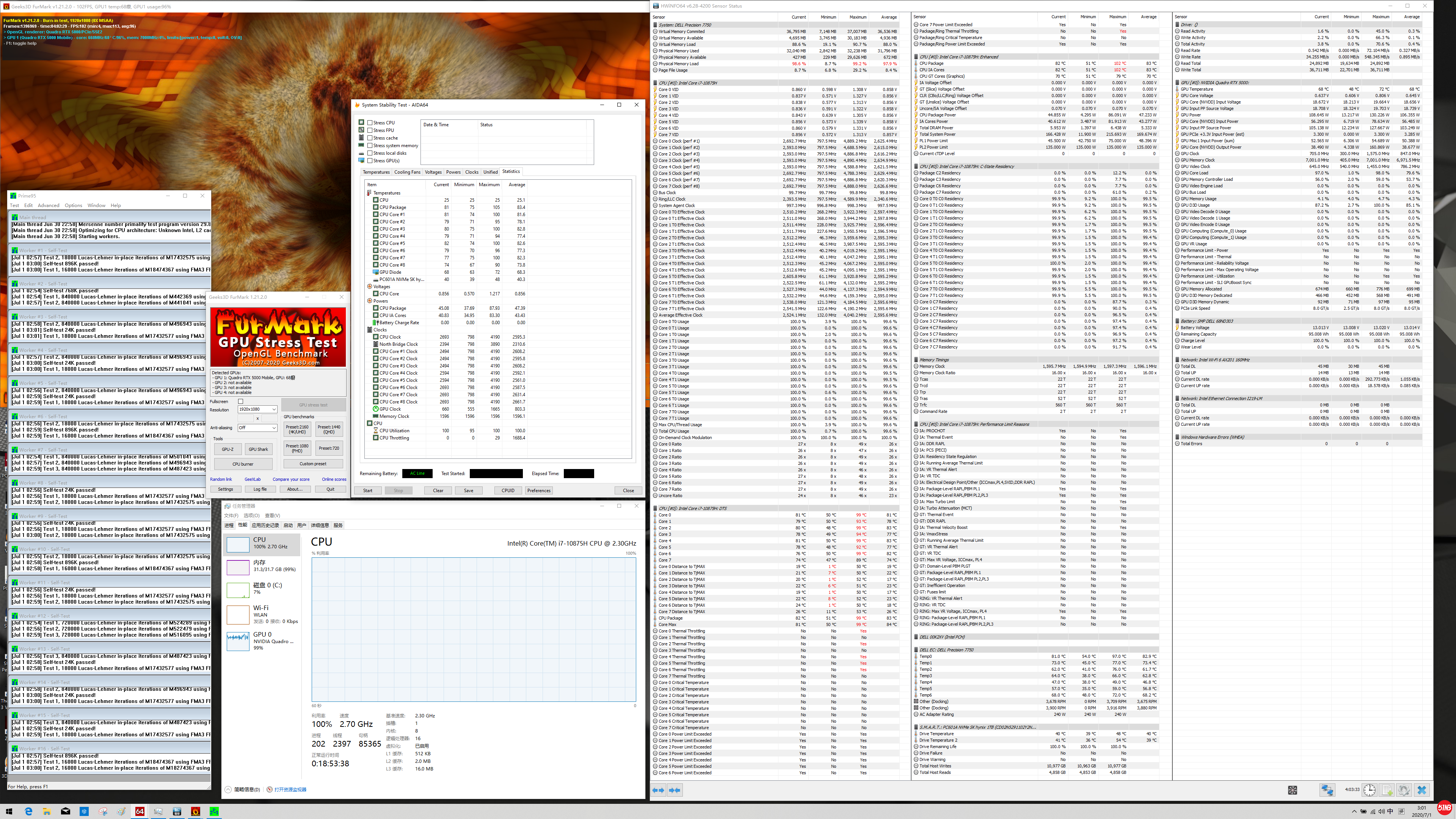Switch to AIDA64 Voltages tab
Viewport: 1456px width, 819px height.
[433, 173]
